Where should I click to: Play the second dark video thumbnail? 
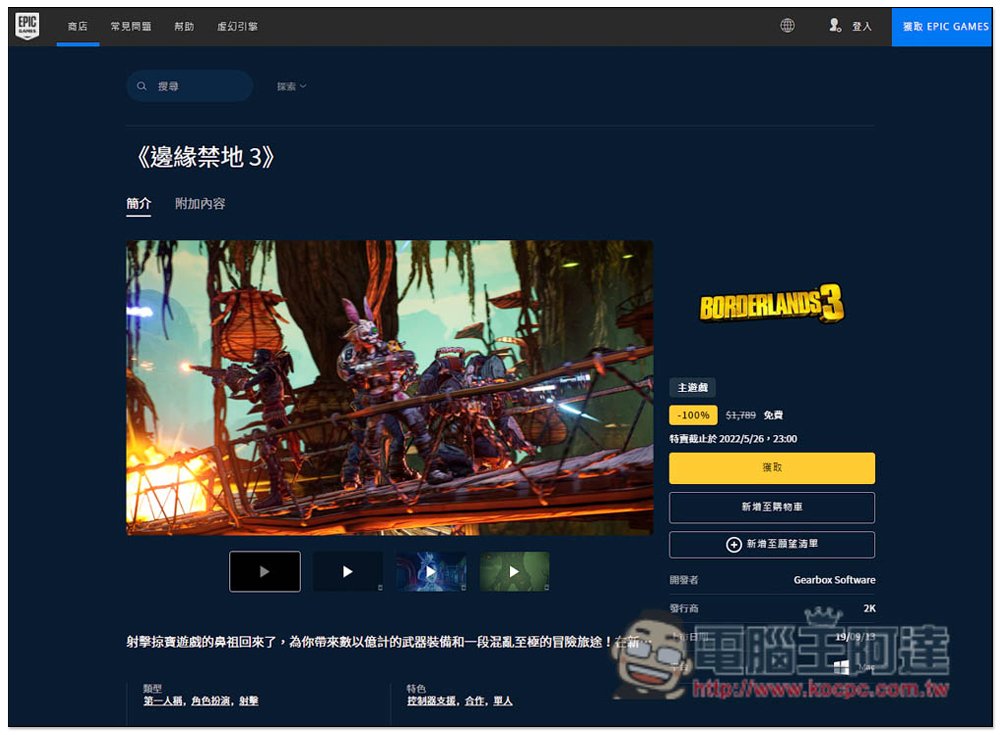(x=348, y=572)
